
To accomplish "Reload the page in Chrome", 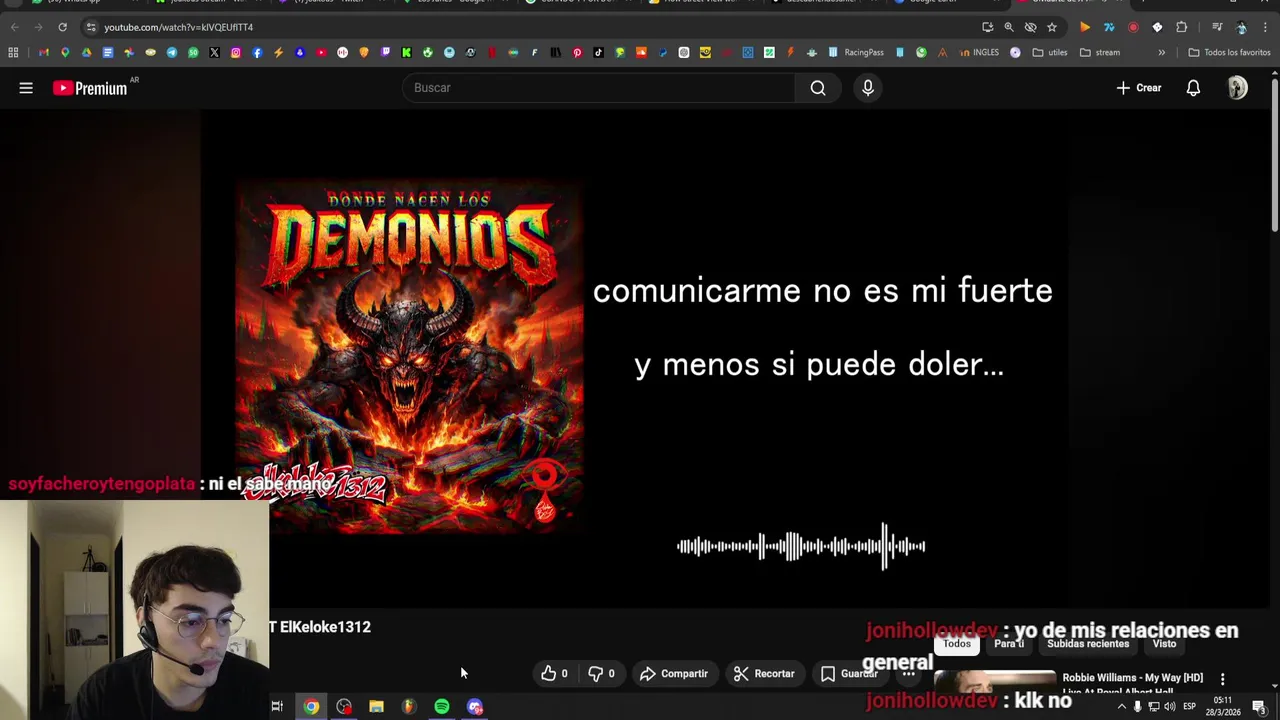I will tap(62, 27).
